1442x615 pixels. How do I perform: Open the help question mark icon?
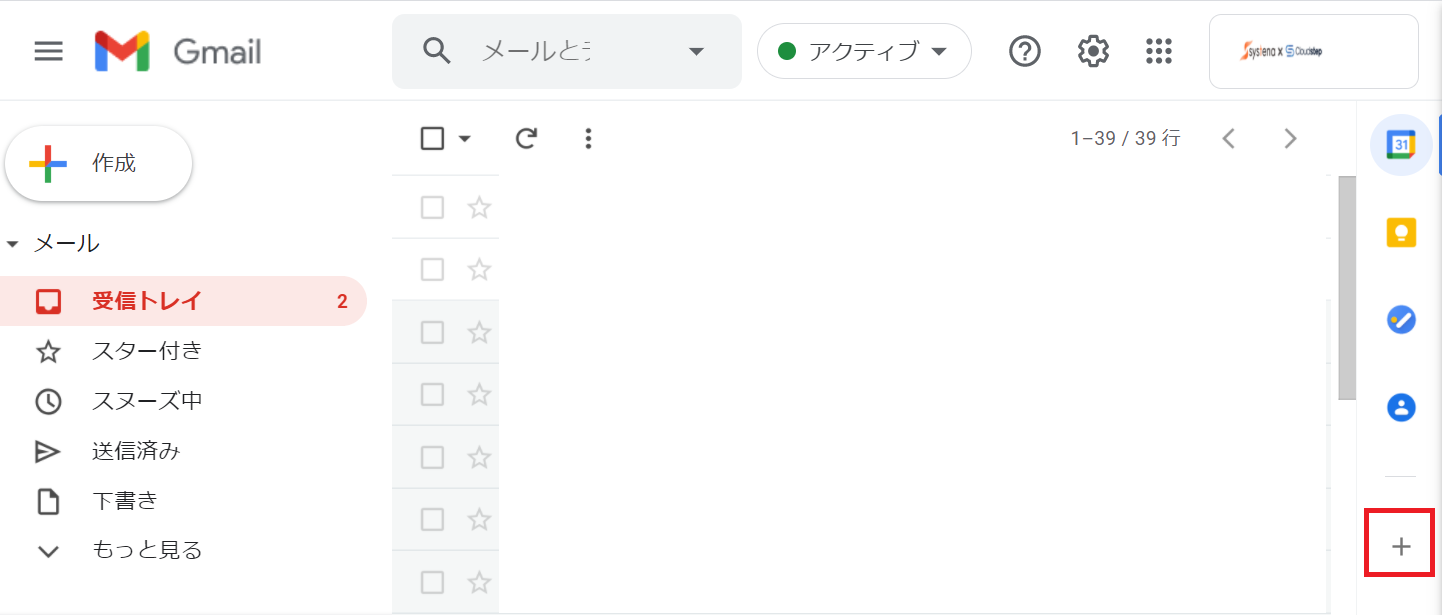pos(1025,51)
